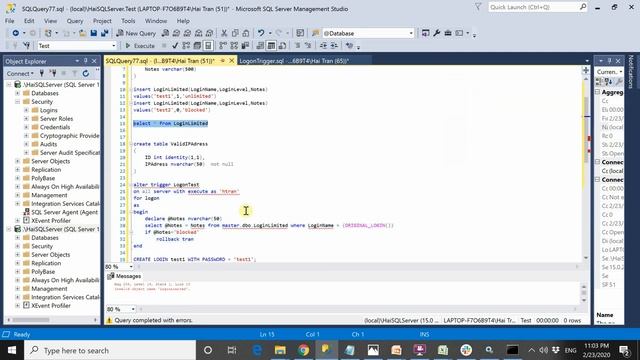The width and height of the screenshot is (640, 360).
Task: Click the New Query button
Action: pyautogui.click(x=136, y=33)
